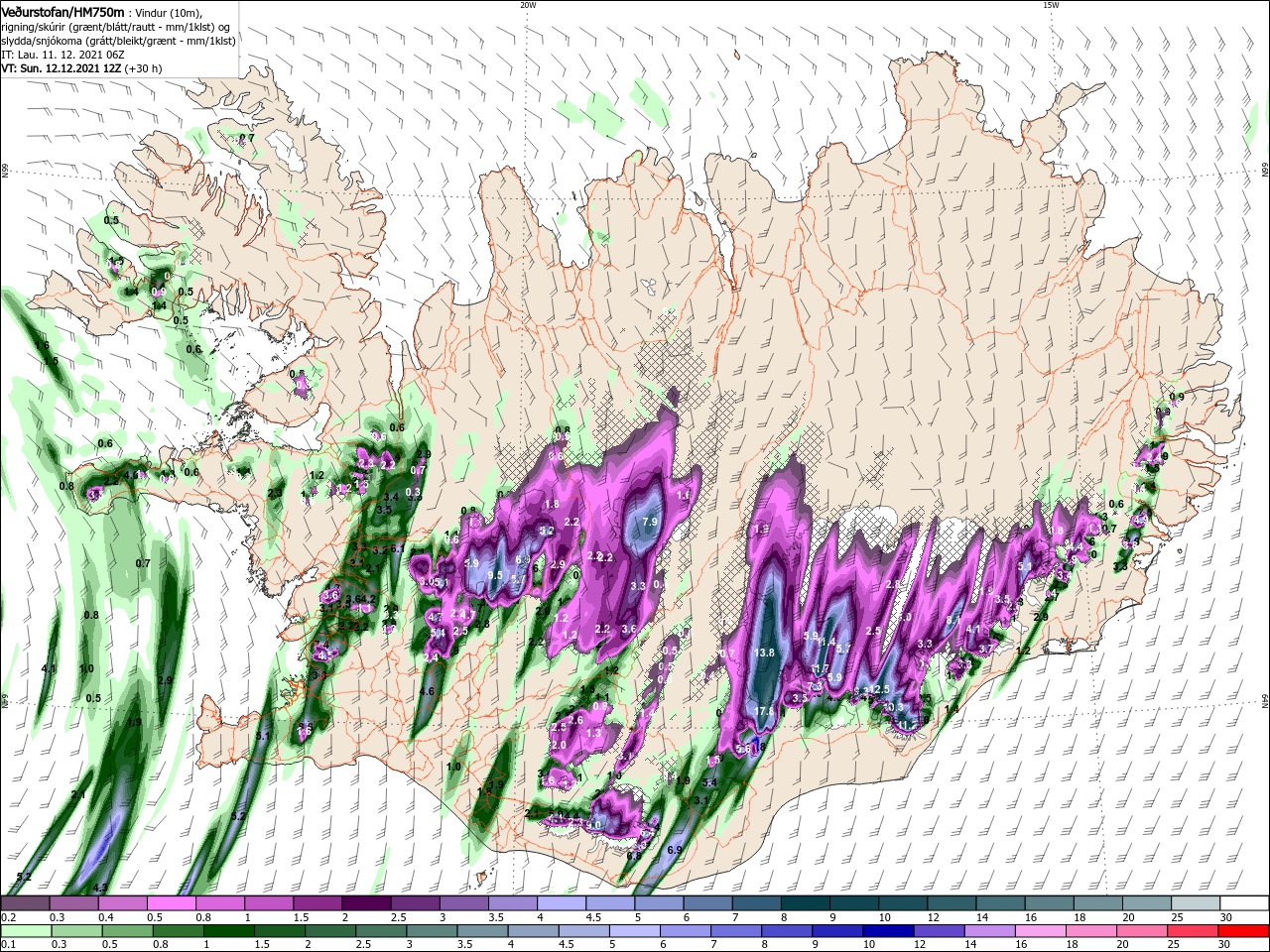The image size is (1270, 952).
Task: Click the palest green 0.1–0.3 swatch, lower scale
Action: (25, 931)
